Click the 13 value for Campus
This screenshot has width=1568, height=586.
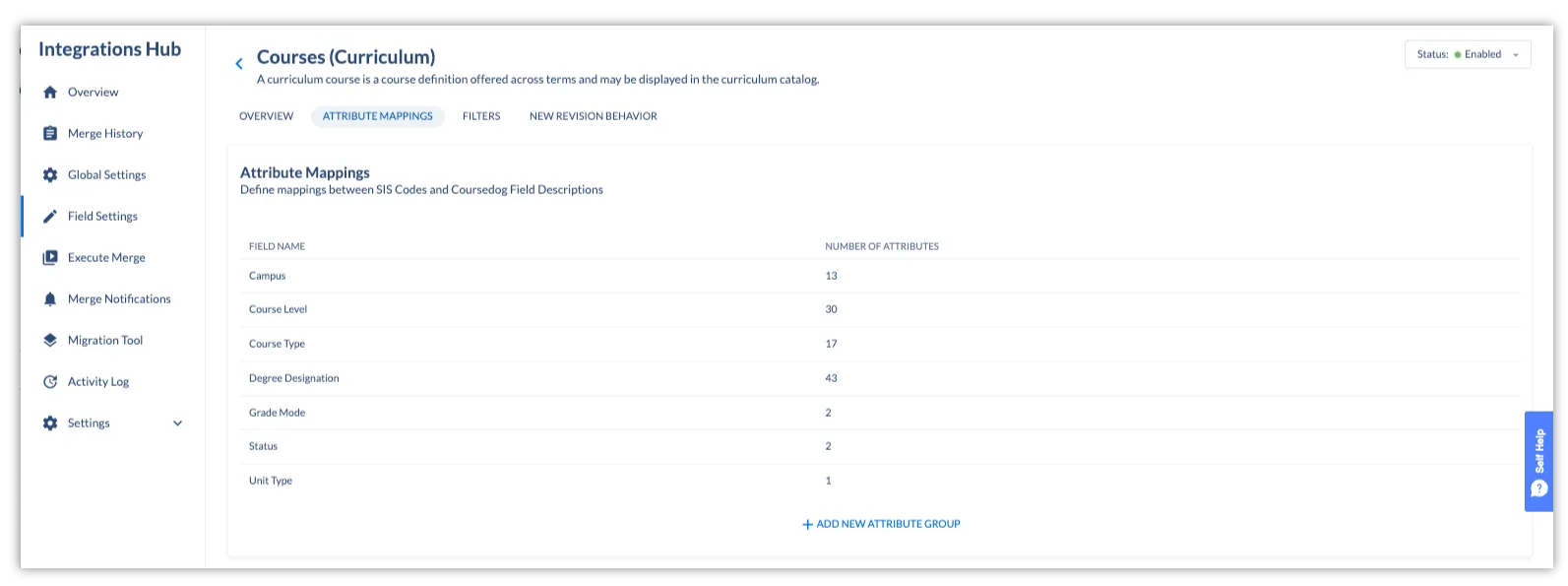[x=831, y=276]
